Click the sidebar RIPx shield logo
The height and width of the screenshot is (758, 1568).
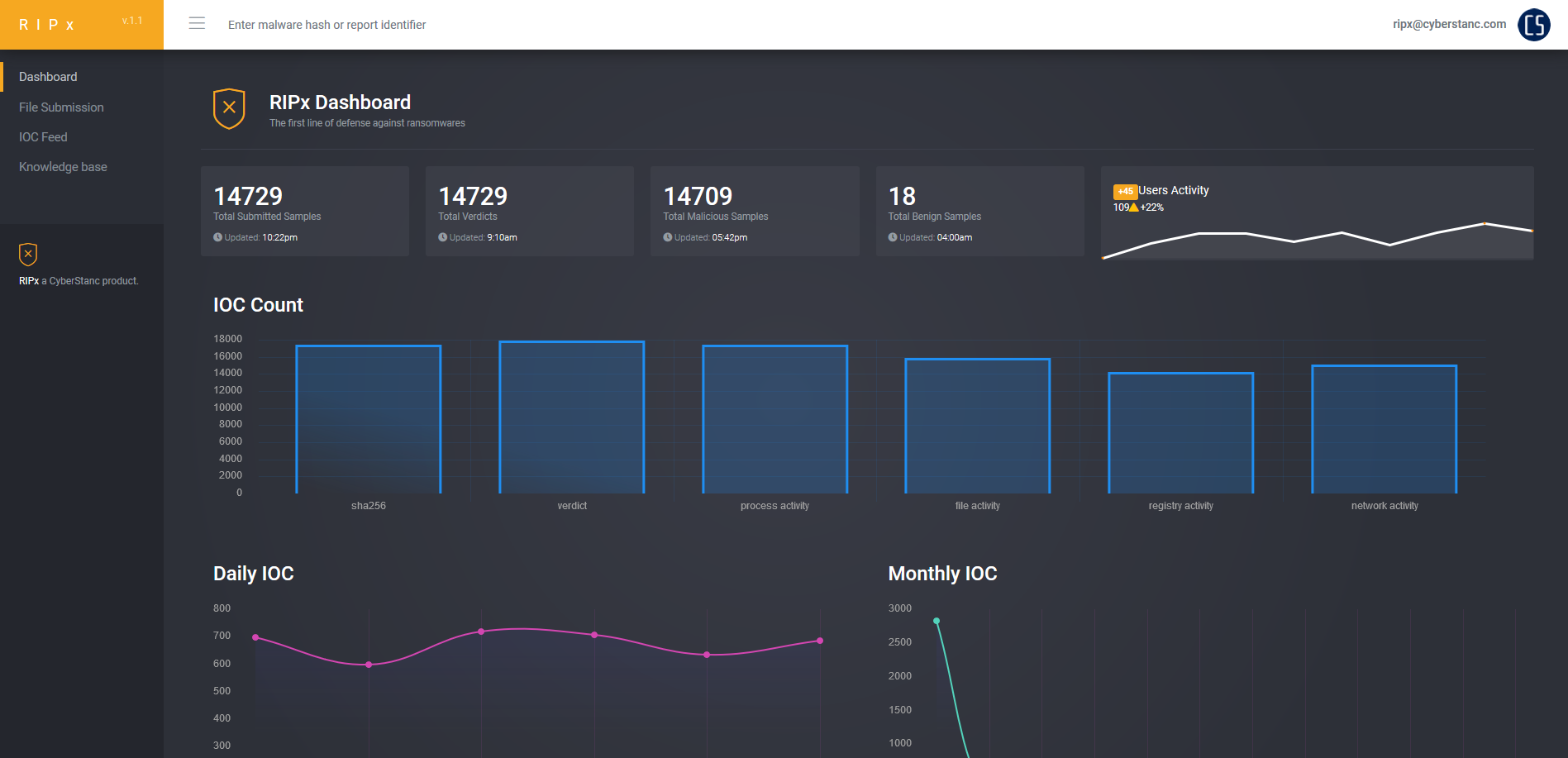pos(28,254)
